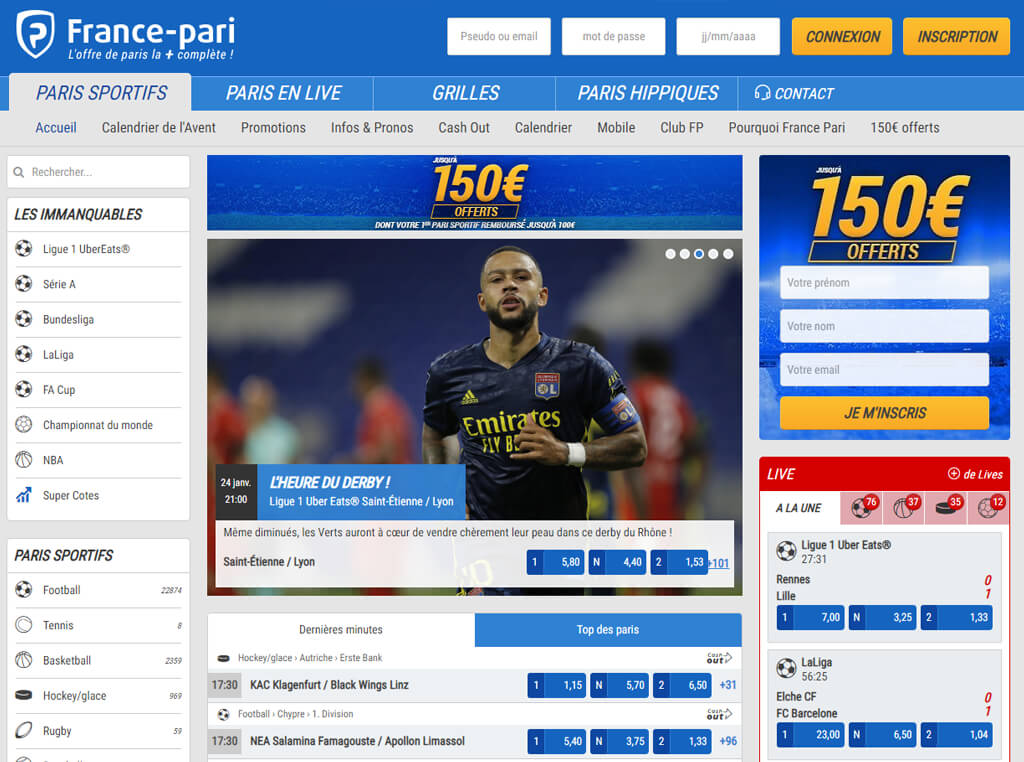This screenshot has width=1024, height=762.
Task: Select the A LA UNE live tab
Action: pos(799,508)
